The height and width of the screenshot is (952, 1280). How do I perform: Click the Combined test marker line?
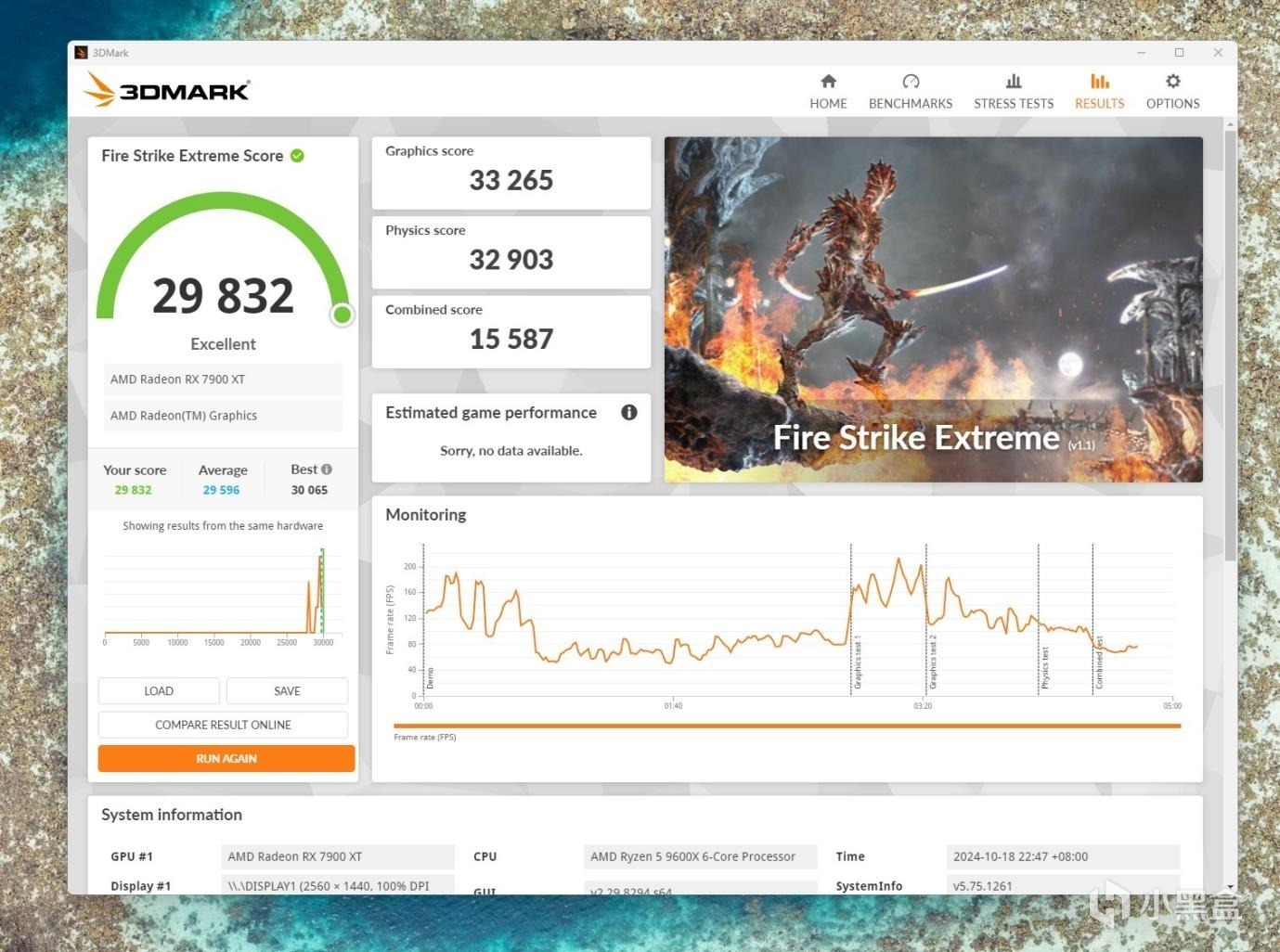[1093, 619]
